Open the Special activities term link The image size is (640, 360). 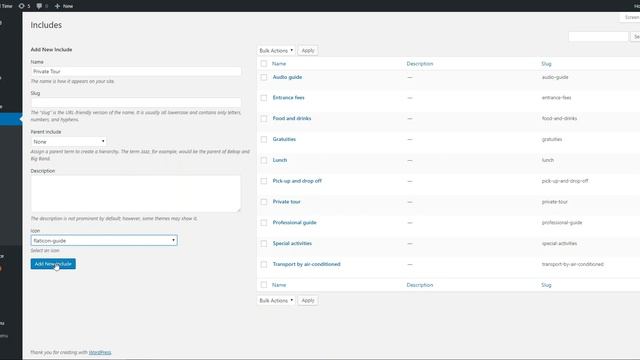pos(292,243)
